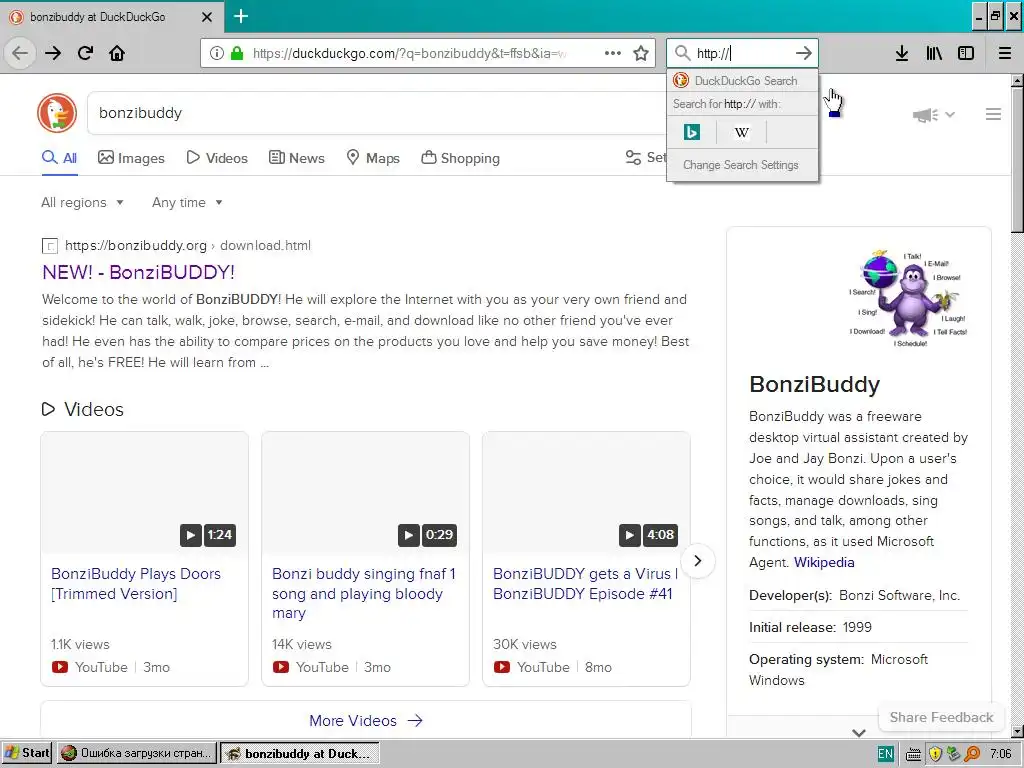Select the All results tab
The width and height of the screenshot is (1024, 768).
(59, 158)
